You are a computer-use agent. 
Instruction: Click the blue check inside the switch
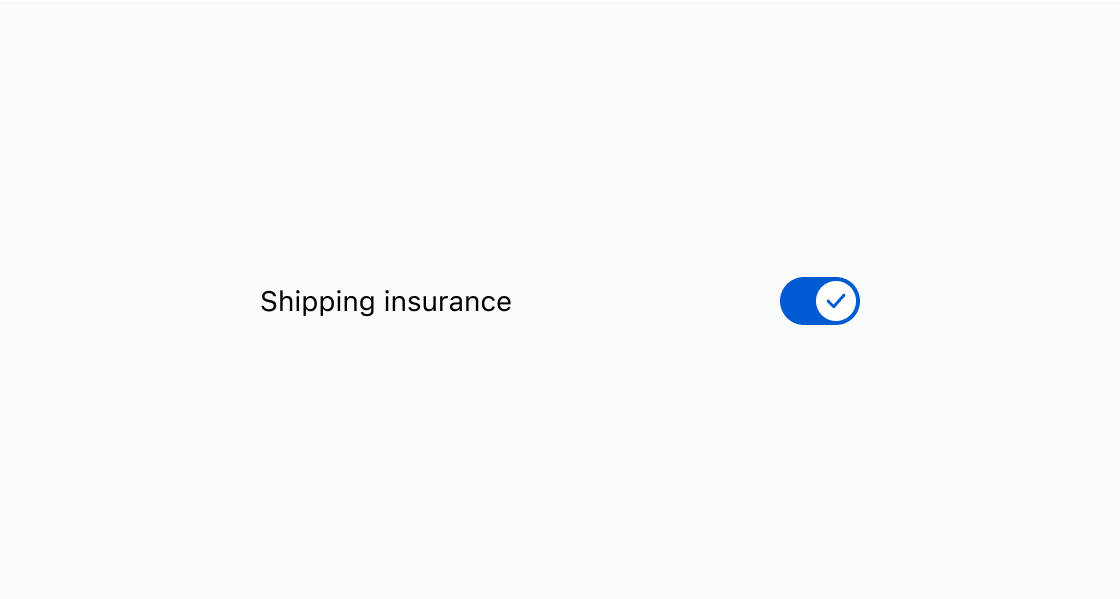pyautogui.click(x=836, y=301)
